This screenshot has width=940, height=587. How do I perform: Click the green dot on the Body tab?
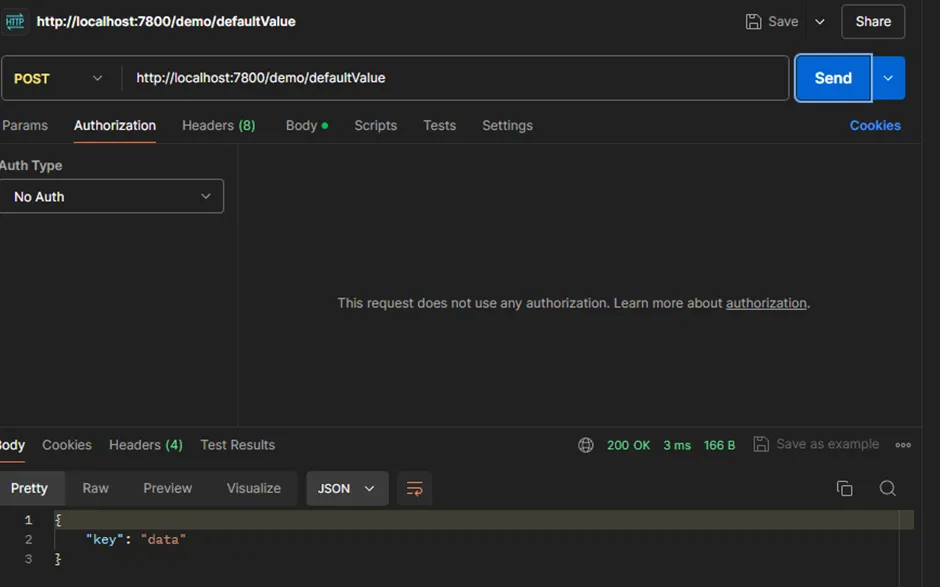[324, 126]
